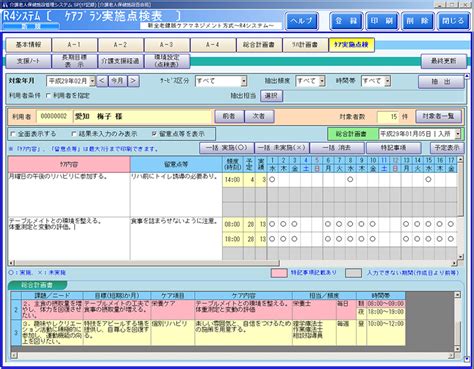Viewport: 474px width, 369px height.
Task: Toggle 全面表示する checkbox
Action: [x=13, y=134]
